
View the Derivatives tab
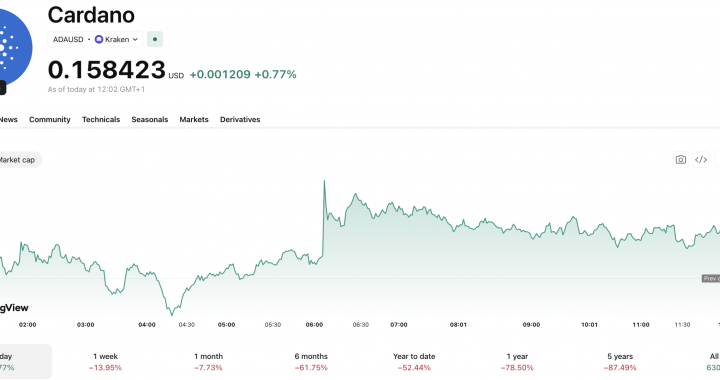click(240, 119)
